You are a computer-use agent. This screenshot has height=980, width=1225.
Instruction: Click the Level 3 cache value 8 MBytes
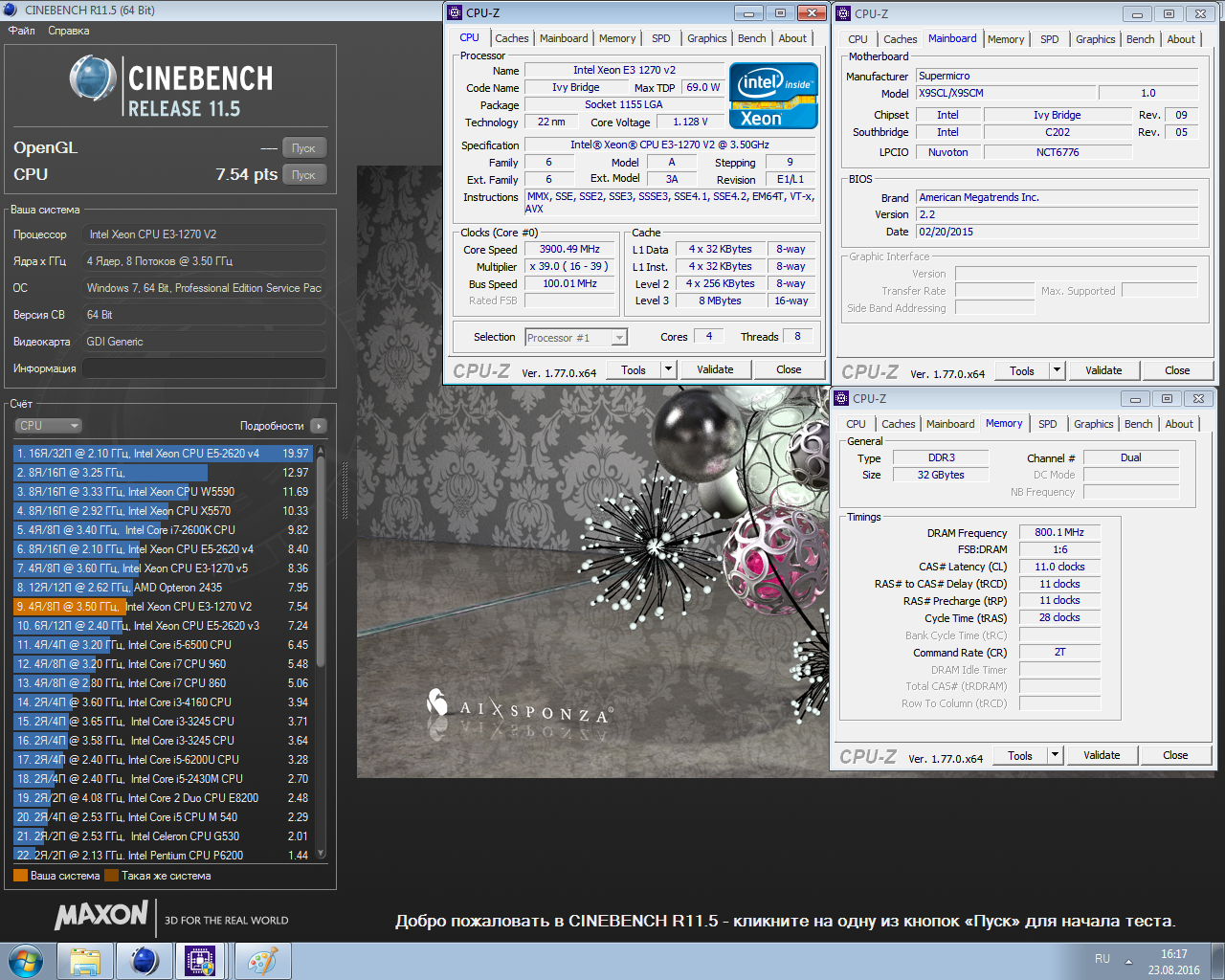[x=720, y=301]
